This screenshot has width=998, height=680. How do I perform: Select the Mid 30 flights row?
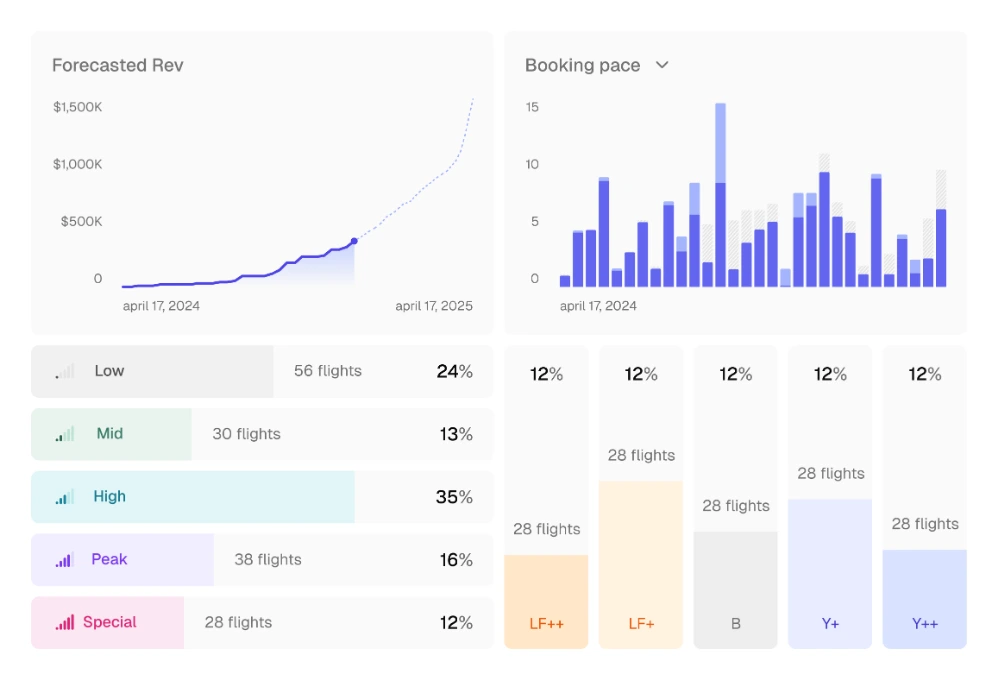pyautogui.click(x=262, y=434)
